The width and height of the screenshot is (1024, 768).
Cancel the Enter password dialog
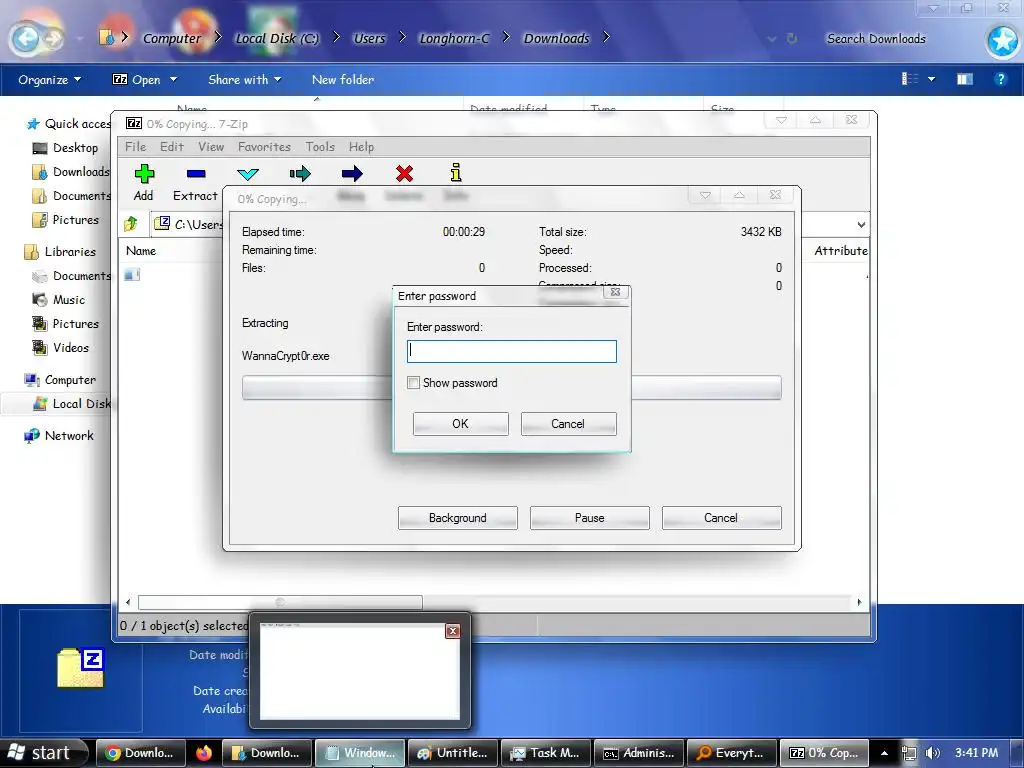coord(568,424)
